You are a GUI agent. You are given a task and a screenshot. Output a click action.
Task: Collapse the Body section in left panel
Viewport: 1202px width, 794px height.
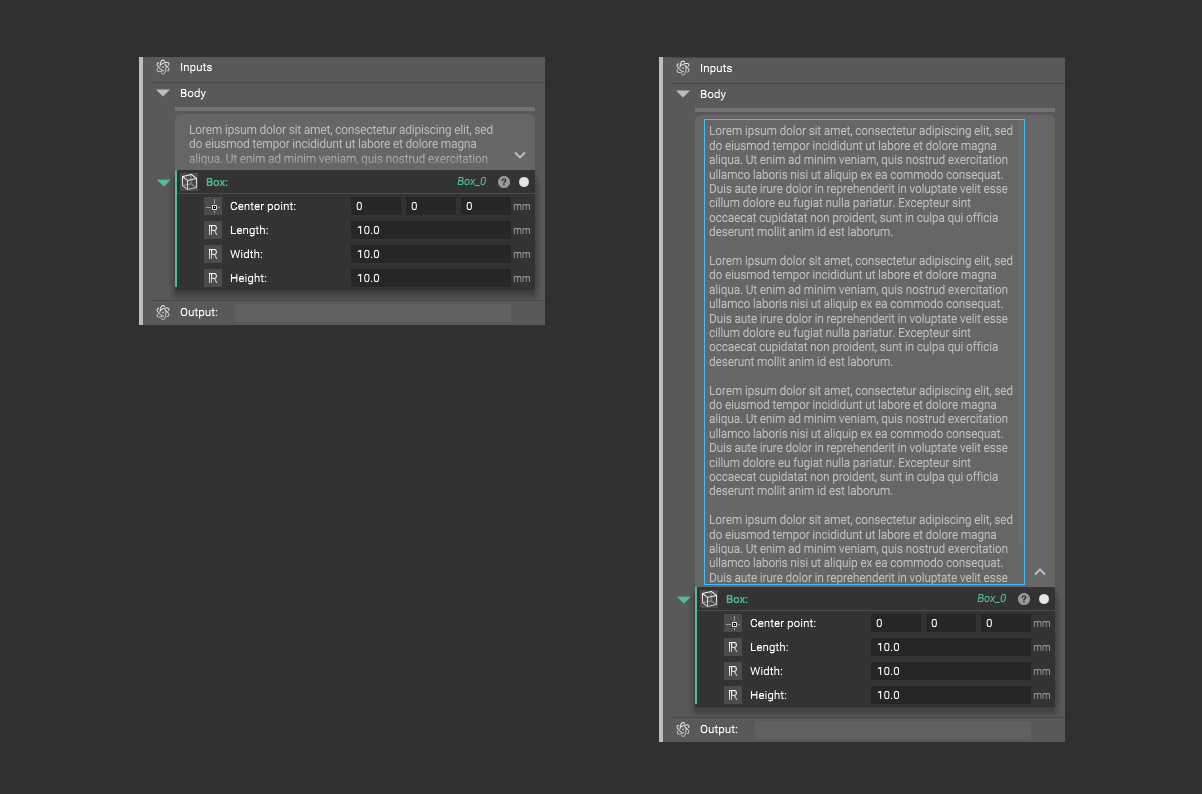coord(163,93)
